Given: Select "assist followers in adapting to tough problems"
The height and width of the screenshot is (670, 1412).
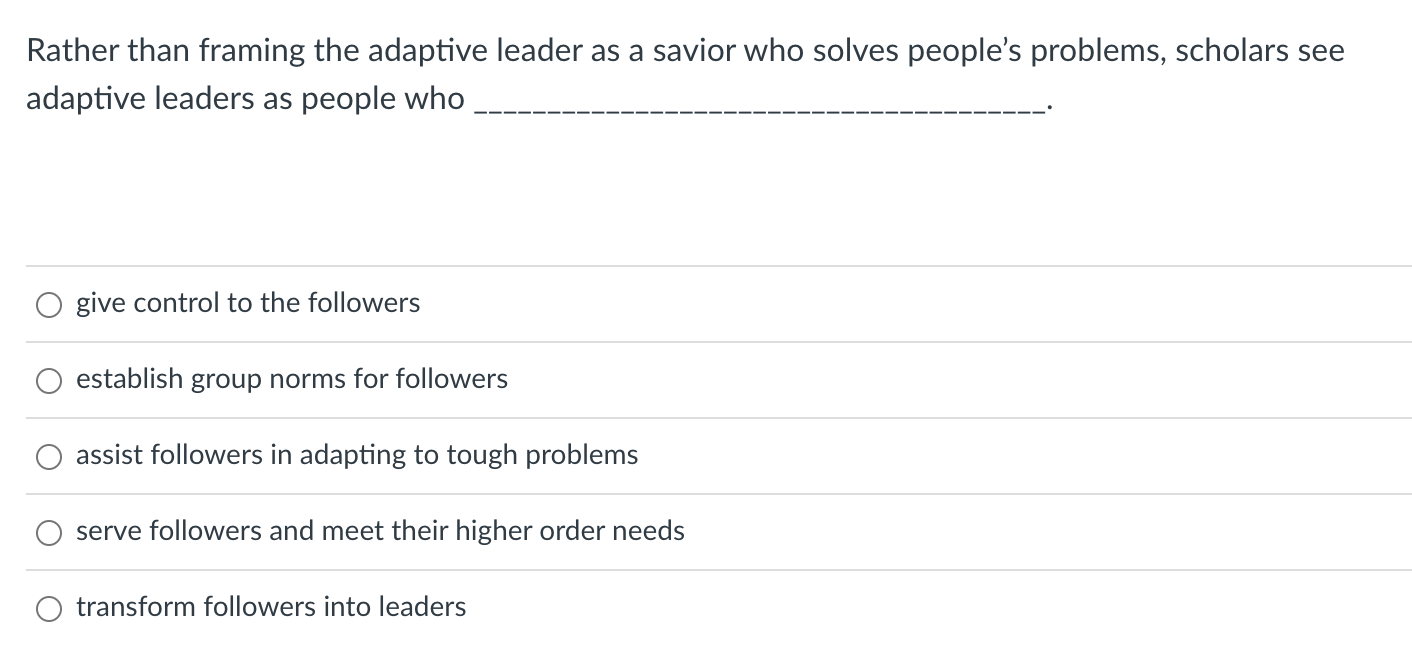Looking at the screenshot, I should [x=49, y=456].
